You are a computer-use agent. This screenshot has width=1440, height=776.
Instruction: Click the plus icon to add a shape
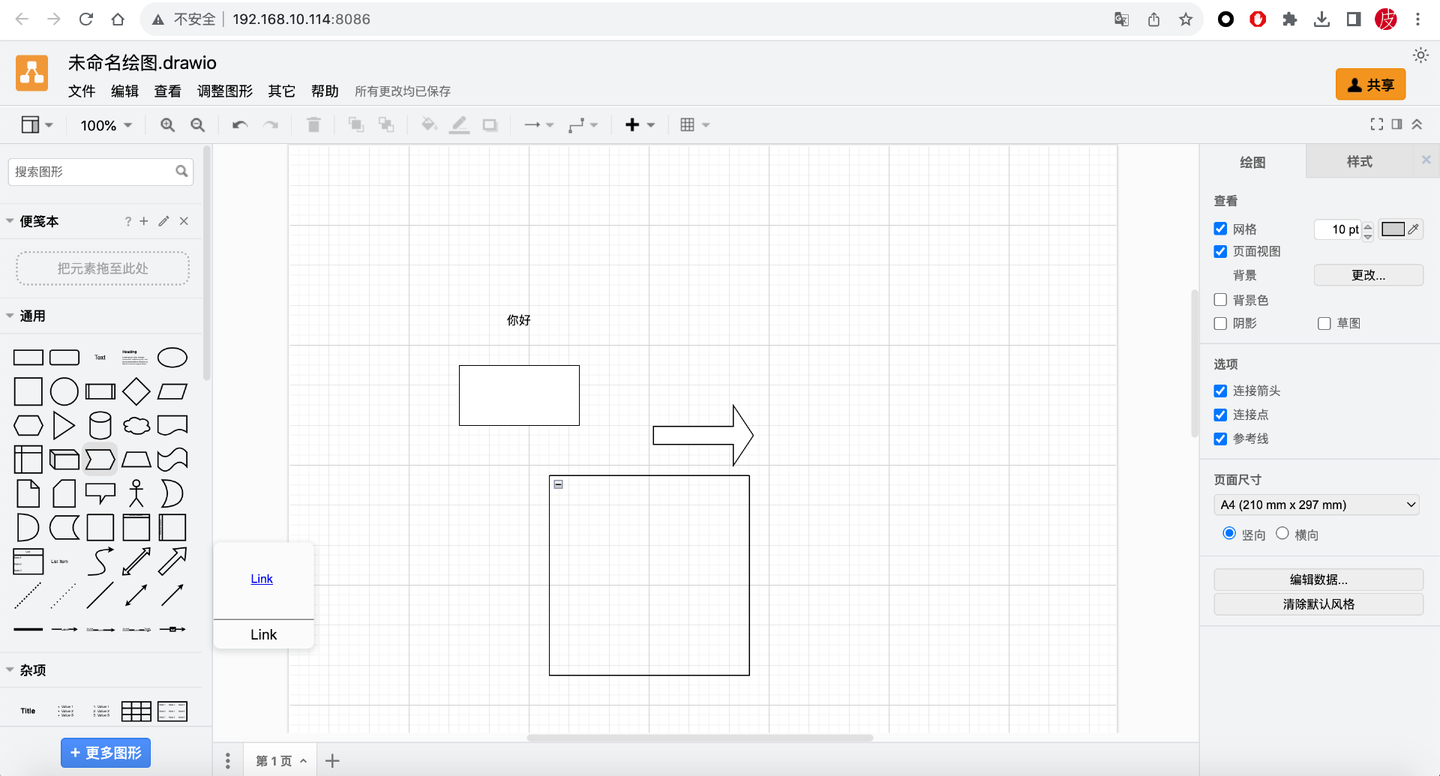coord(634,124)
